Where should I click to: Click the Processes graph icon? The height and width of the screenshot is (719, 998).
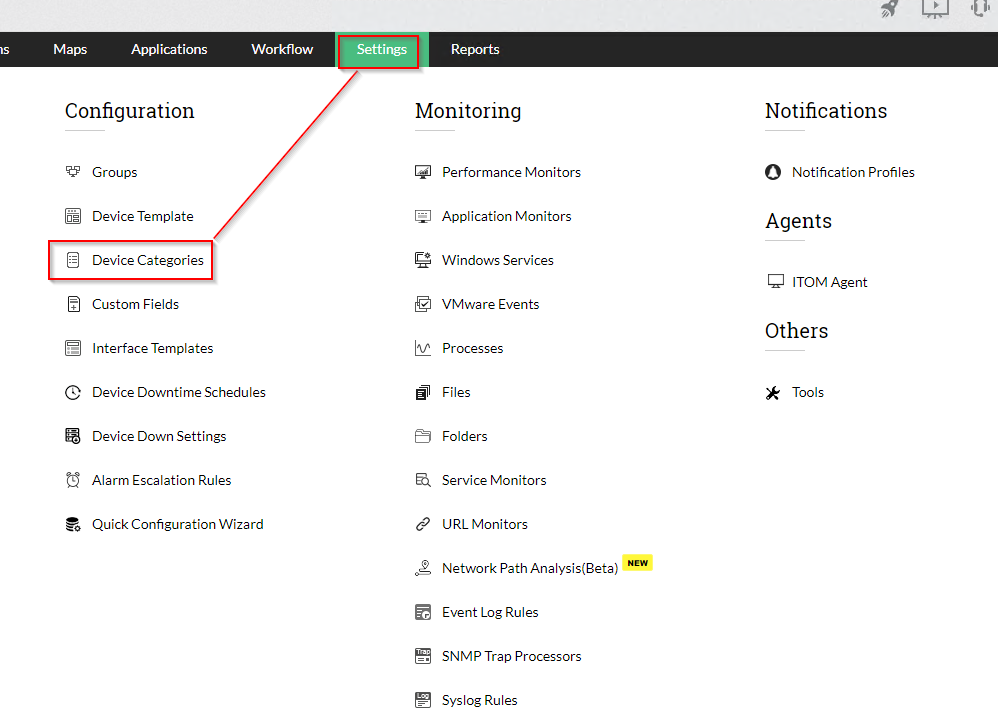point(423,348)
